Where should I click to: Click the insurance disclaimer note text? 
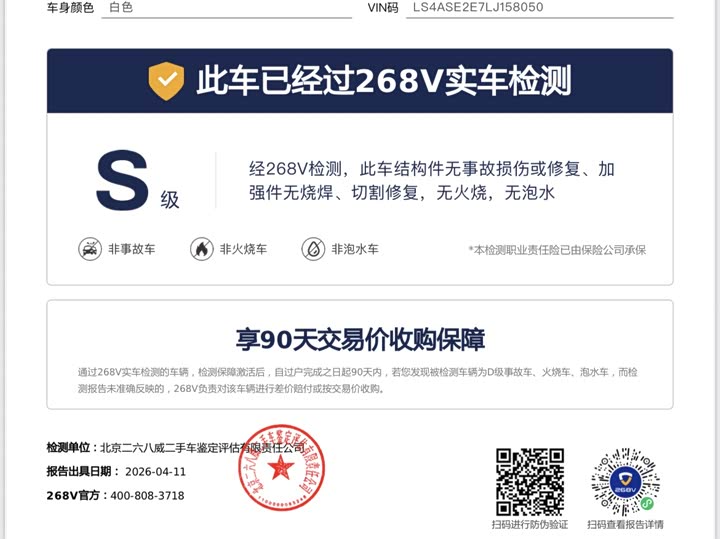click(x=557, y=250)
